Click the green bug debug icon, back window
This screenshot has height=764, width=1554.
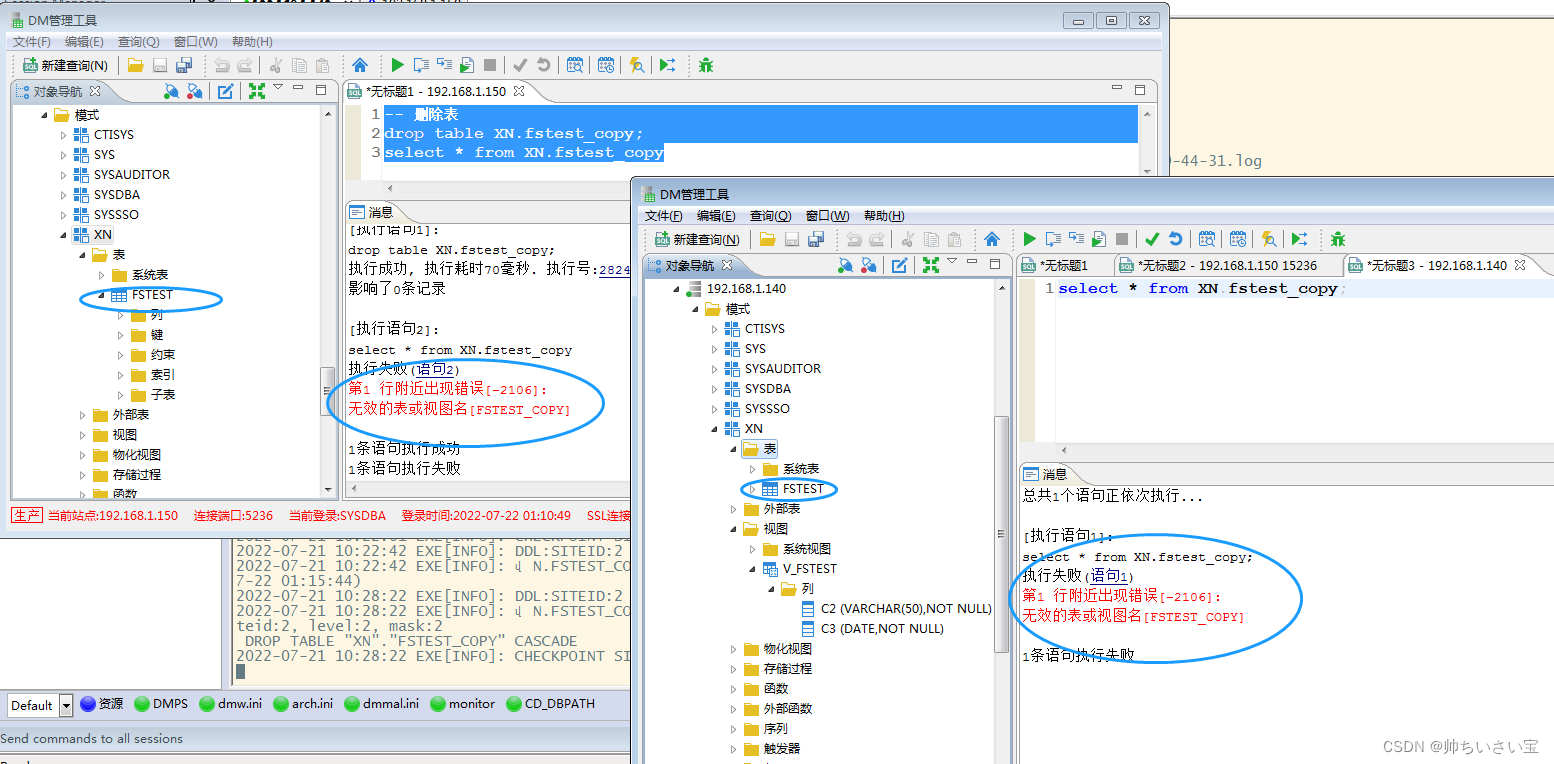click(706, 65)
